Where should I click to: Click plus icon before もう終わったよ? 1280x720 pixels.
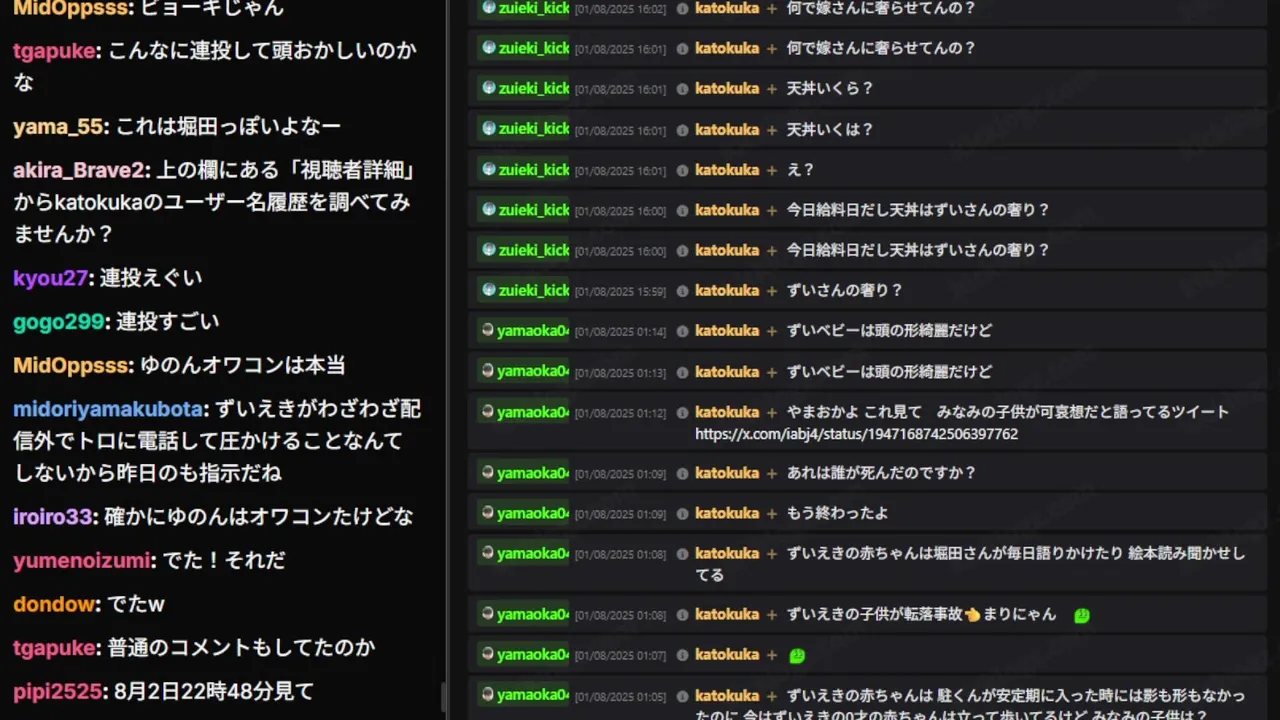pyautogui.click(x=771, y=513)
